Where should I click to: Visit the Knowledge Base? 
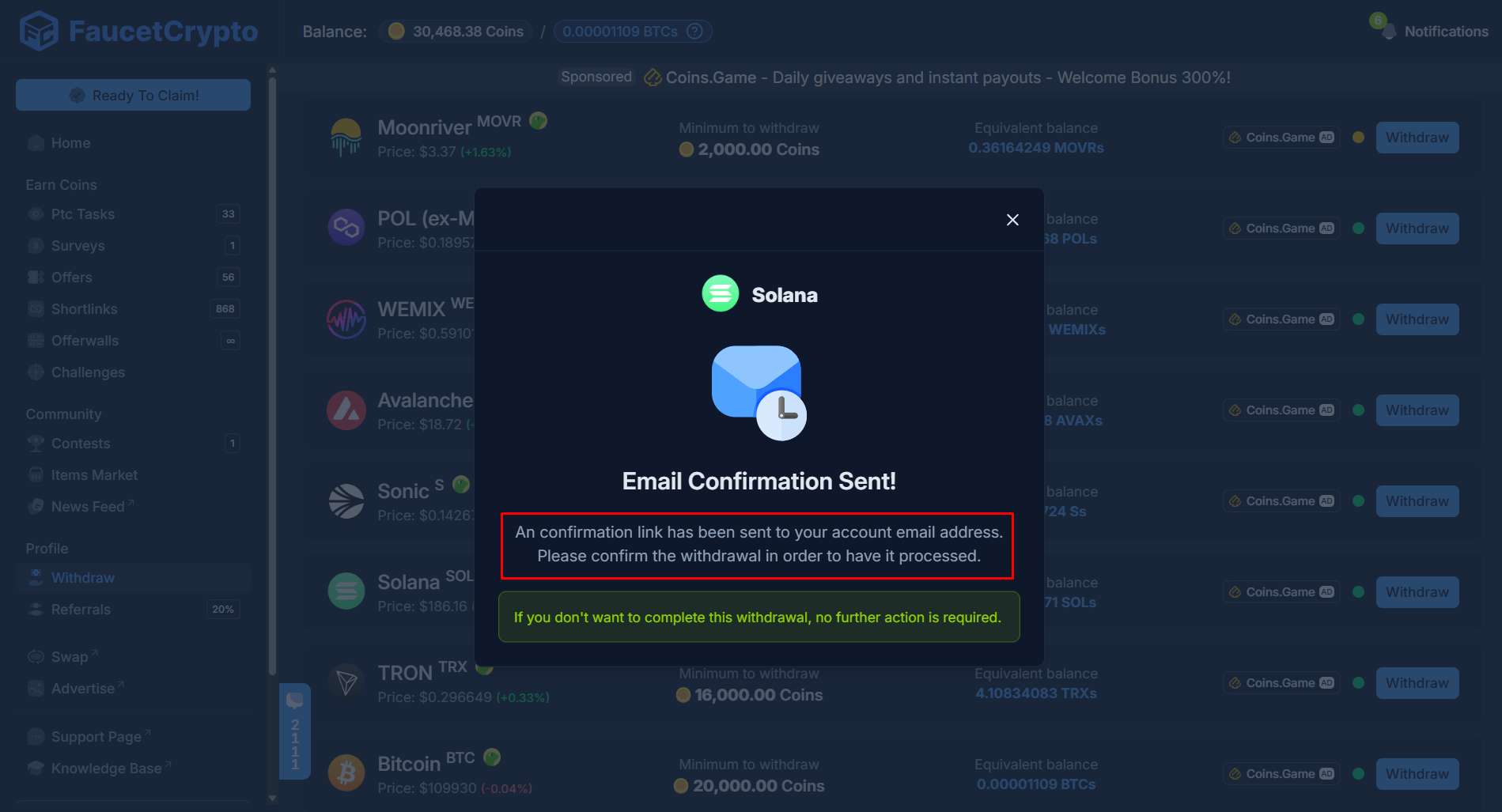[103, 767]
